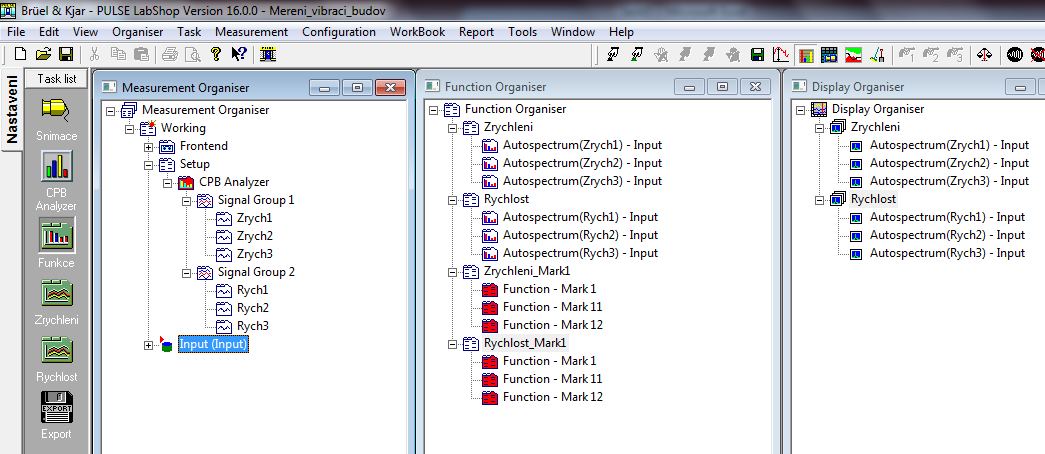Collapse Signal Group 1
This screenshot has height=454, width=1045.
pos(186,200)
